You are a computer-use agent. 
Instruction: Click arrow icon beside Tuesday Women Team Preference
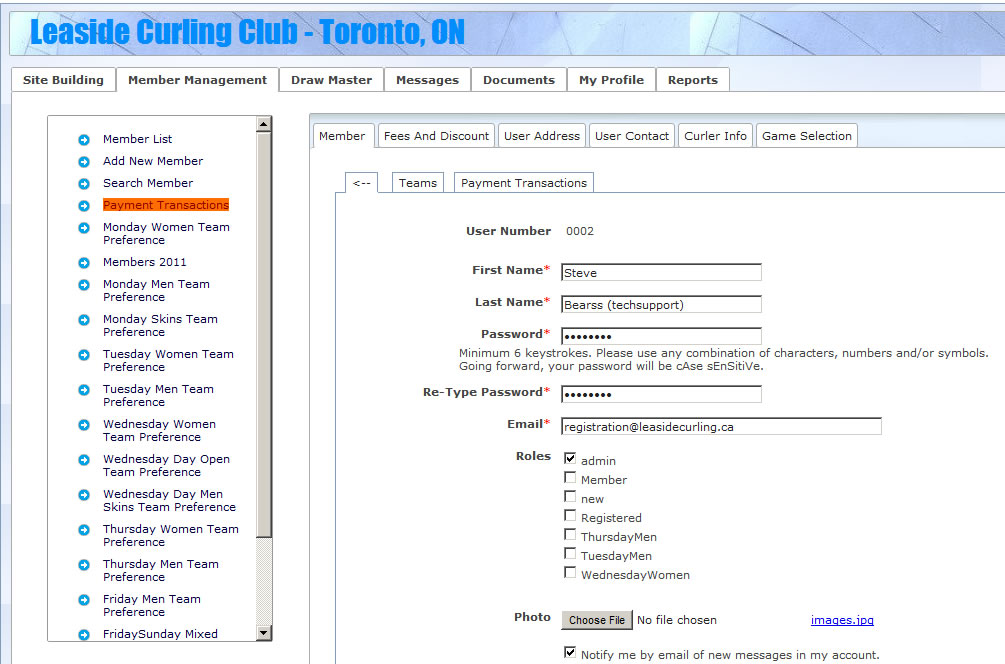pos(84,354)
